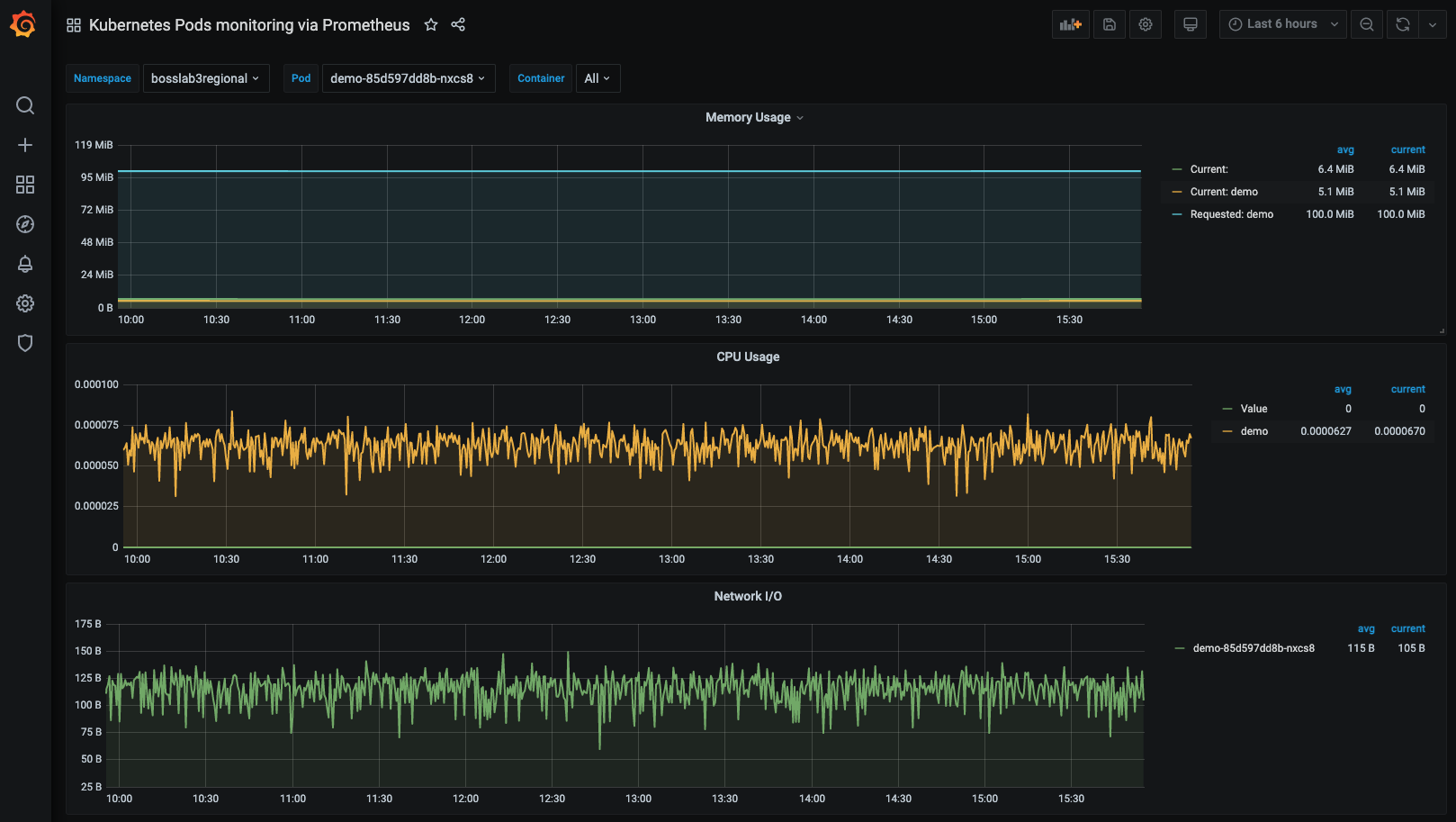Share the dashboard via share icon
This screenshot has width=1456, height=822.
pyautogui.click(x=458, y=25)
